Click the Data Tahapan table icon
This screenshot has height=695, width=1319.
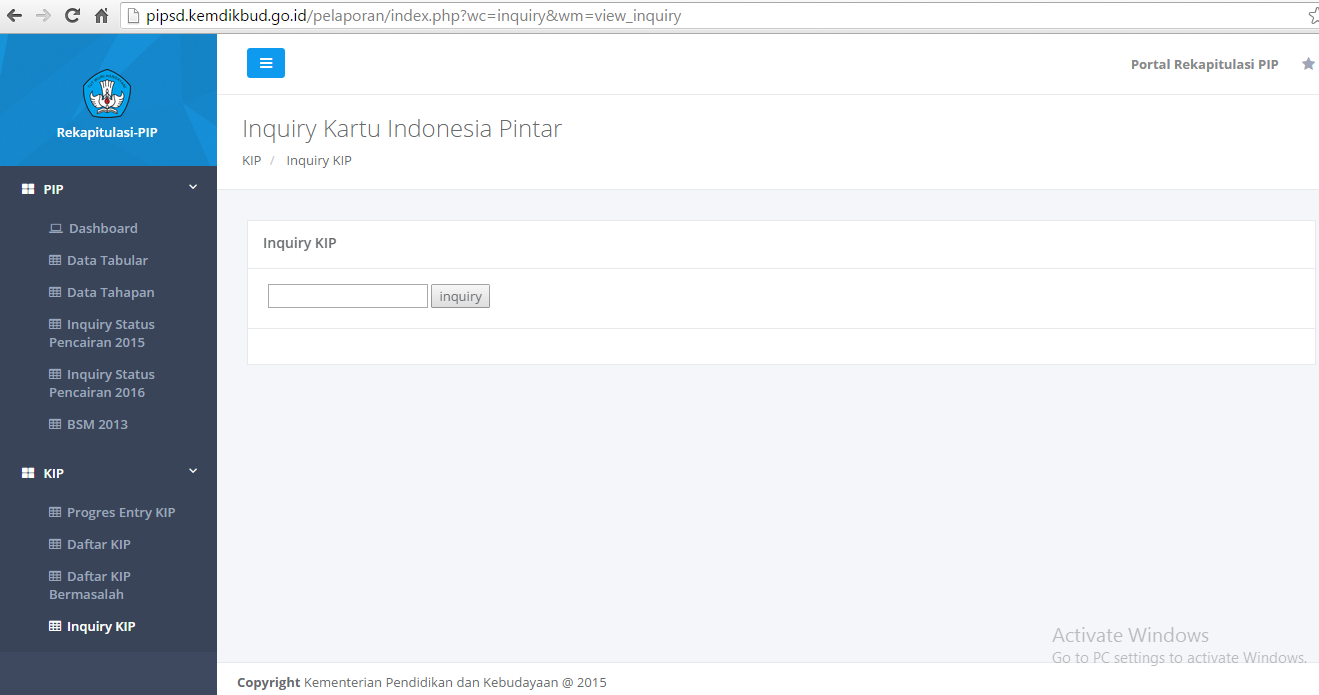coord(53,292)
